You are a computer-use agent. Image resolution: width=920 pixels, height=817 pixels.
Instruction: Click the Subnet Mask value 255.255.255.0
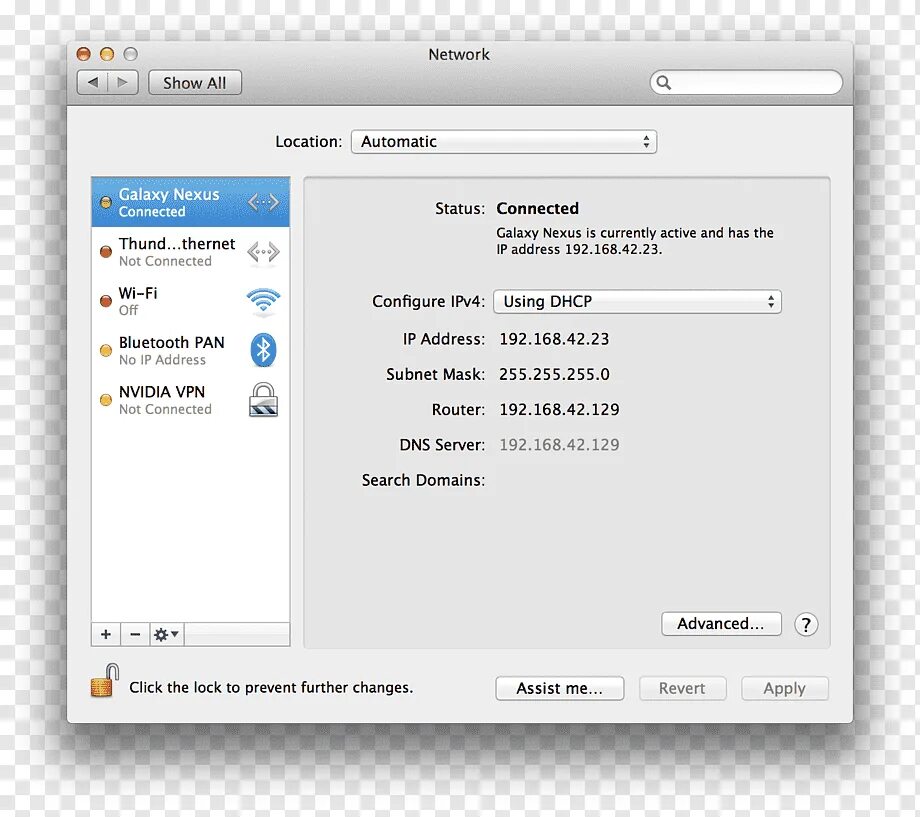pyautogui.click(x=554, y=374)
